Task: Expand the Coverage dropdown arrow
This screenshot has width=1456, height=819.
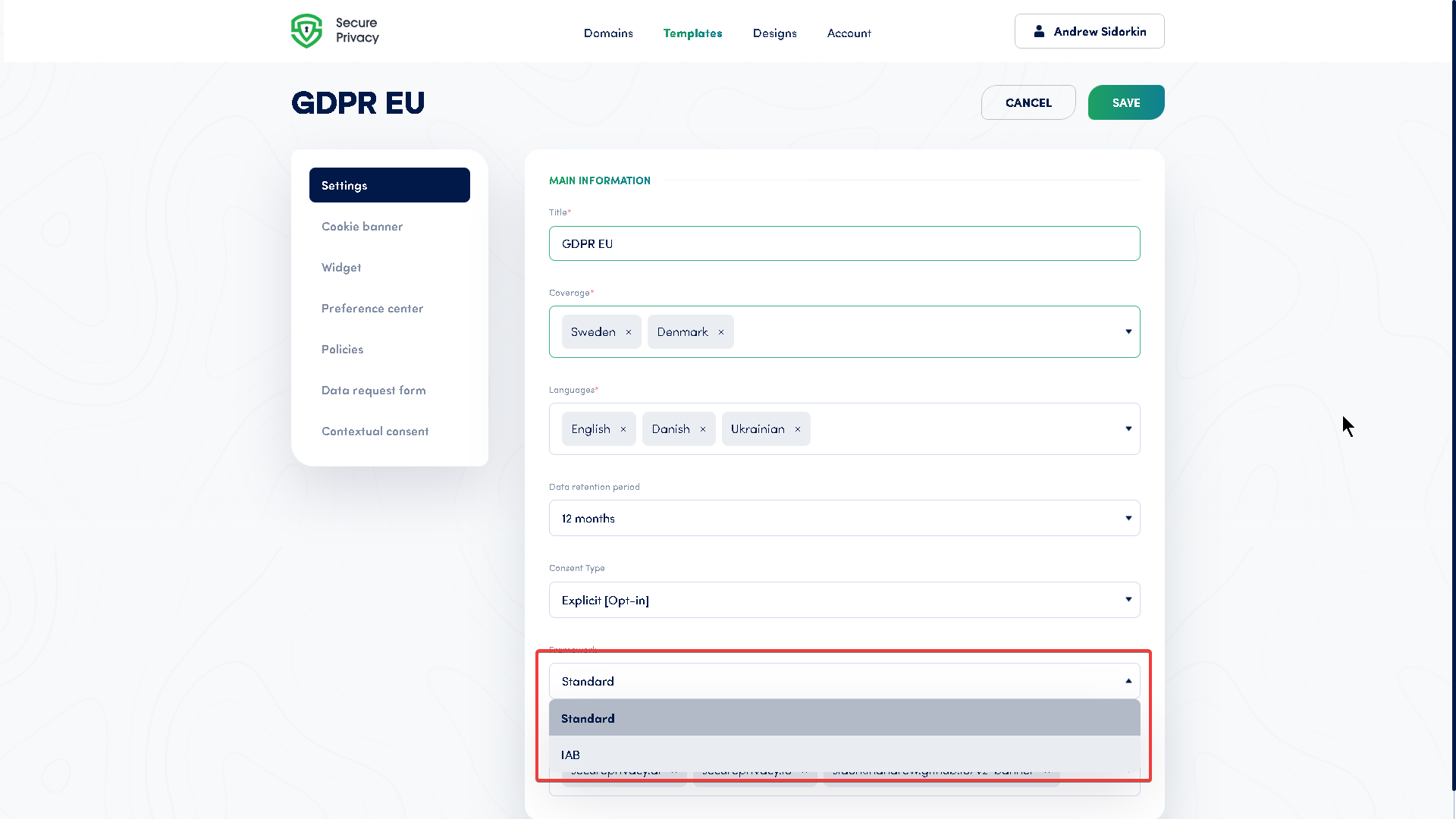Action: pos(1128,331)
